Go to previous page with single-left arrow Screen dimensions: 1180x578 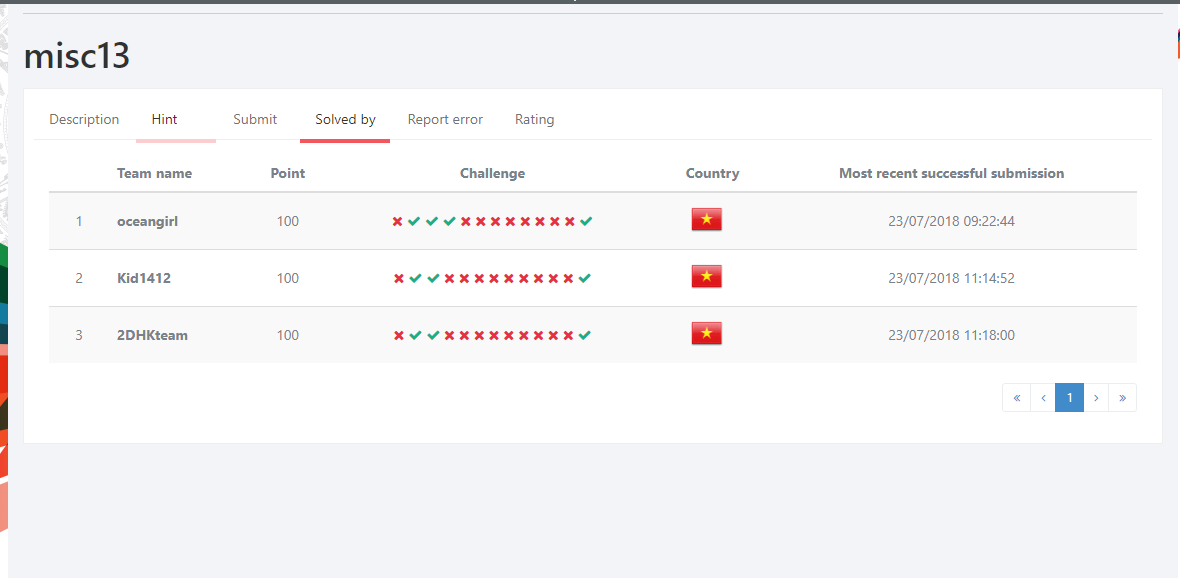pyautogui.click(x=1043, y=398)
